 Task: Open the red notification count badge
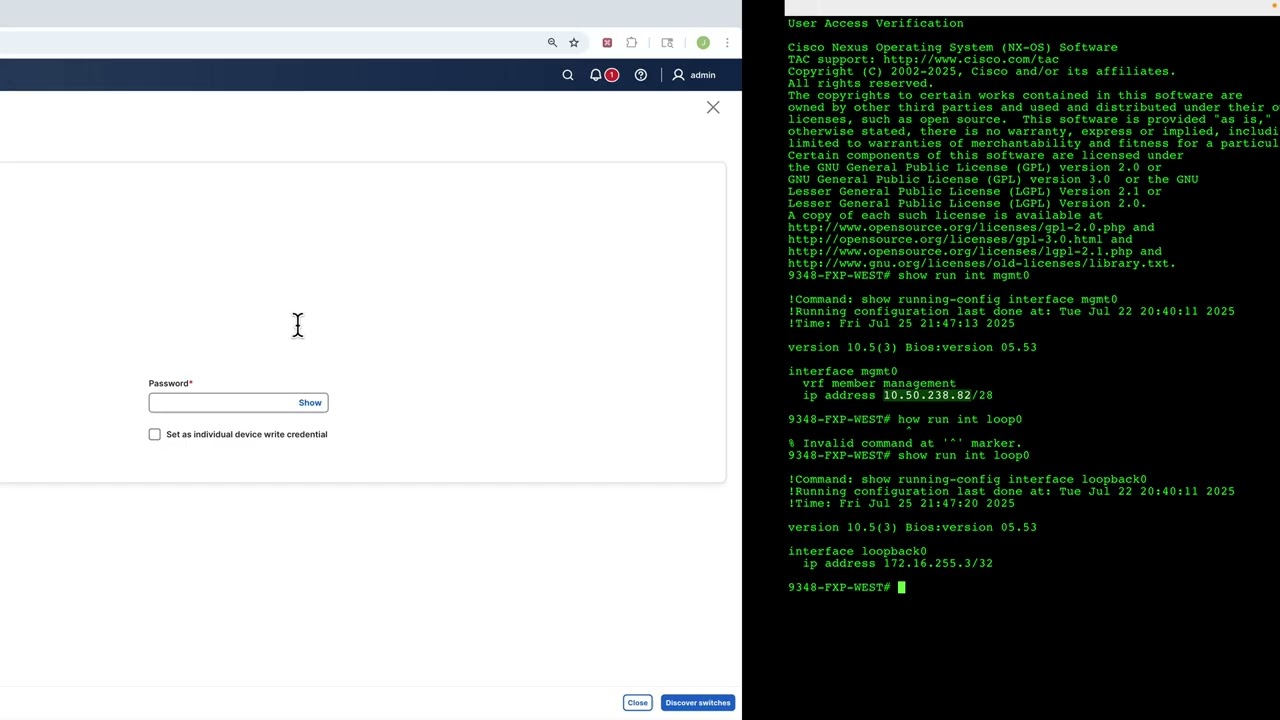tap(611, 75)
